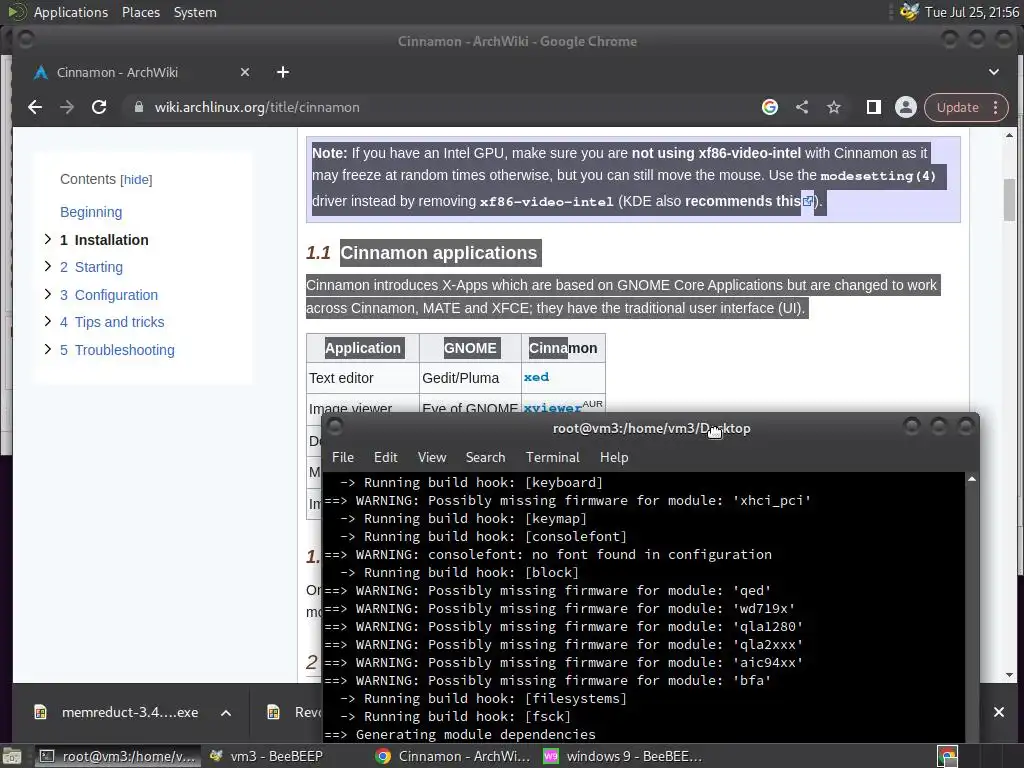Viewport: 1024px width, 768px height.
Task: Open the System panel menu
Action: coord(195,12)
